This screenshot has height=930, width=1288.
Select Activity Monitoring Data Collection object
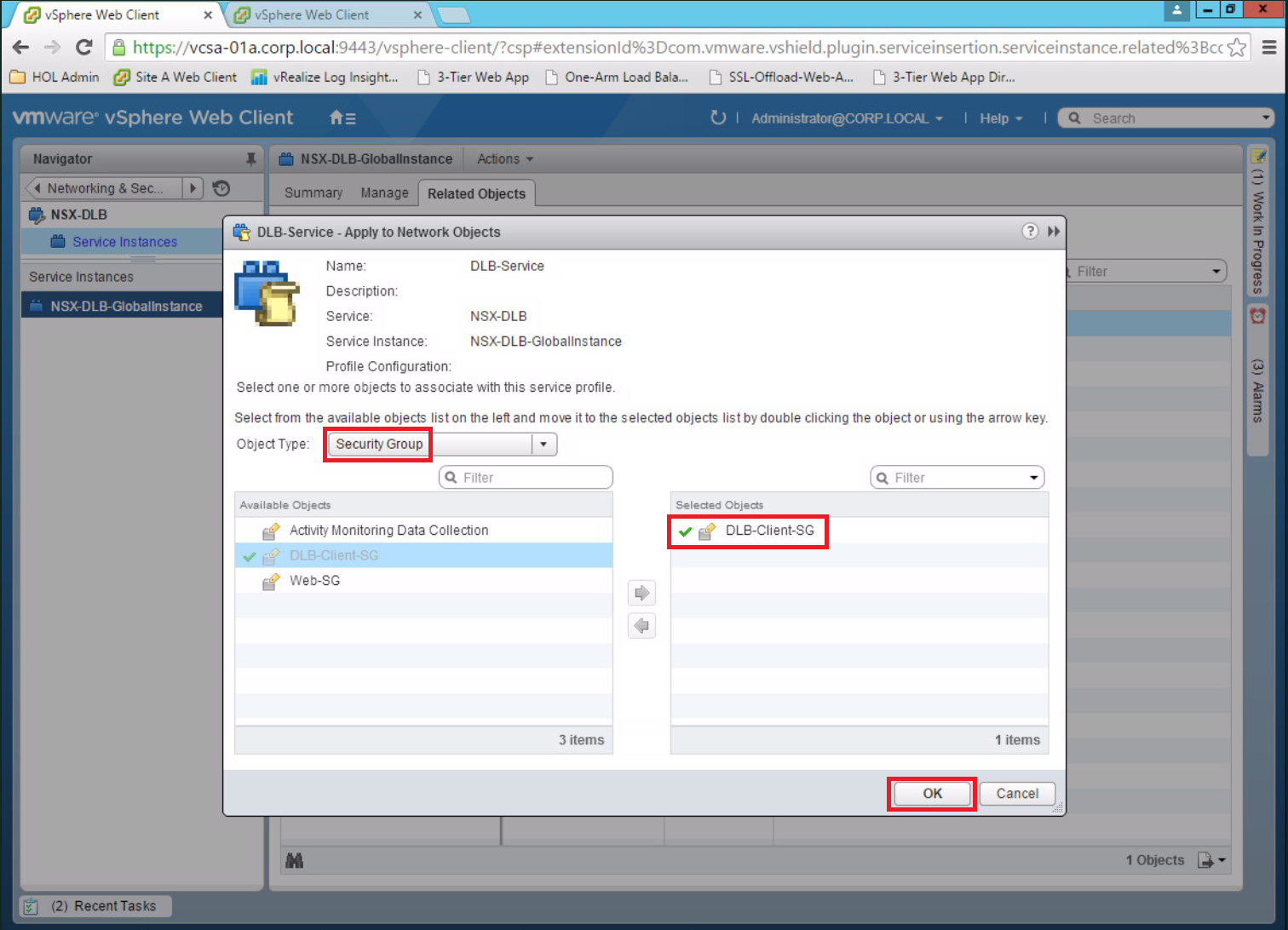[x=423, y=531]
